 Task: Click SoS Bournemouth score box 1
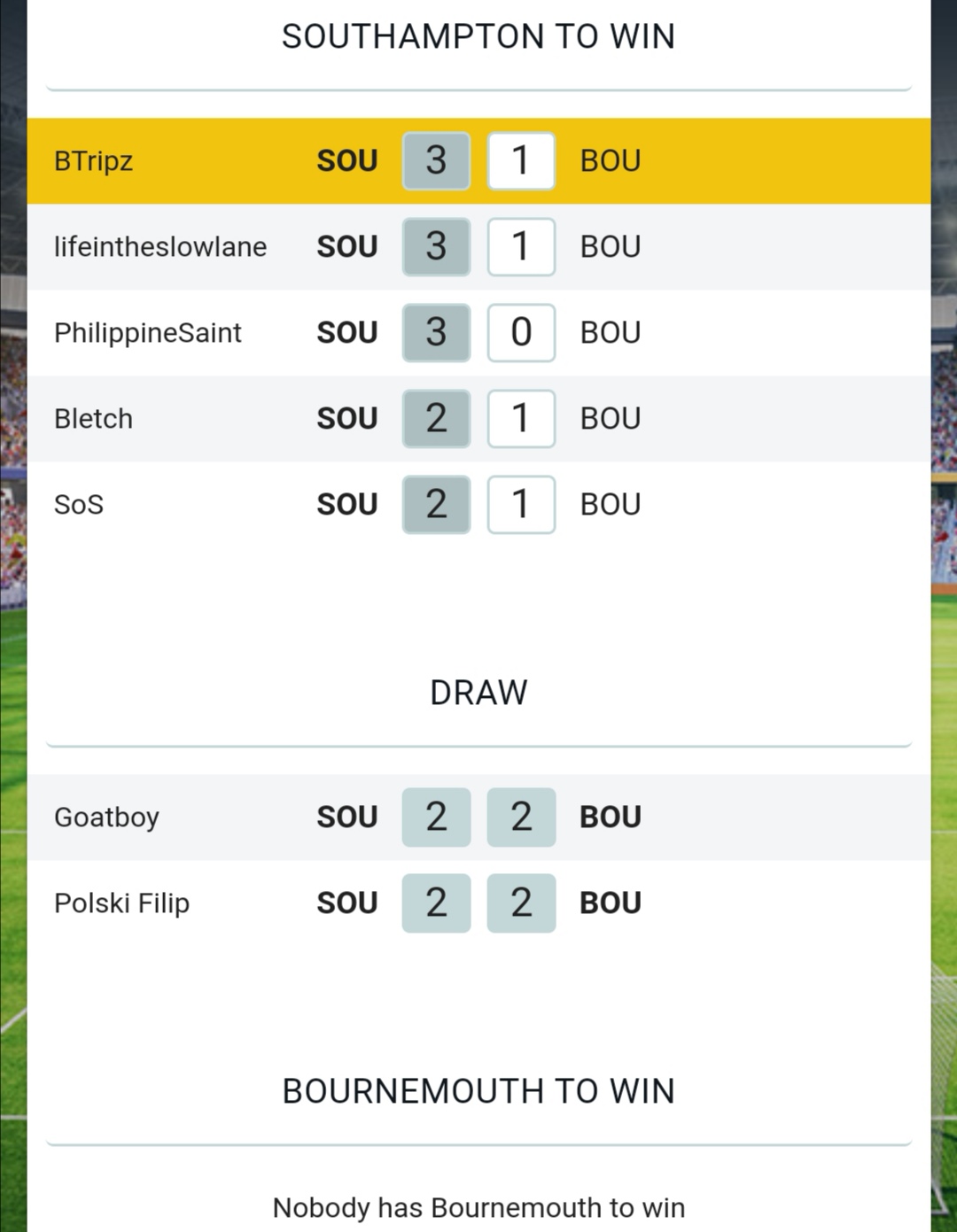[521, 504]
